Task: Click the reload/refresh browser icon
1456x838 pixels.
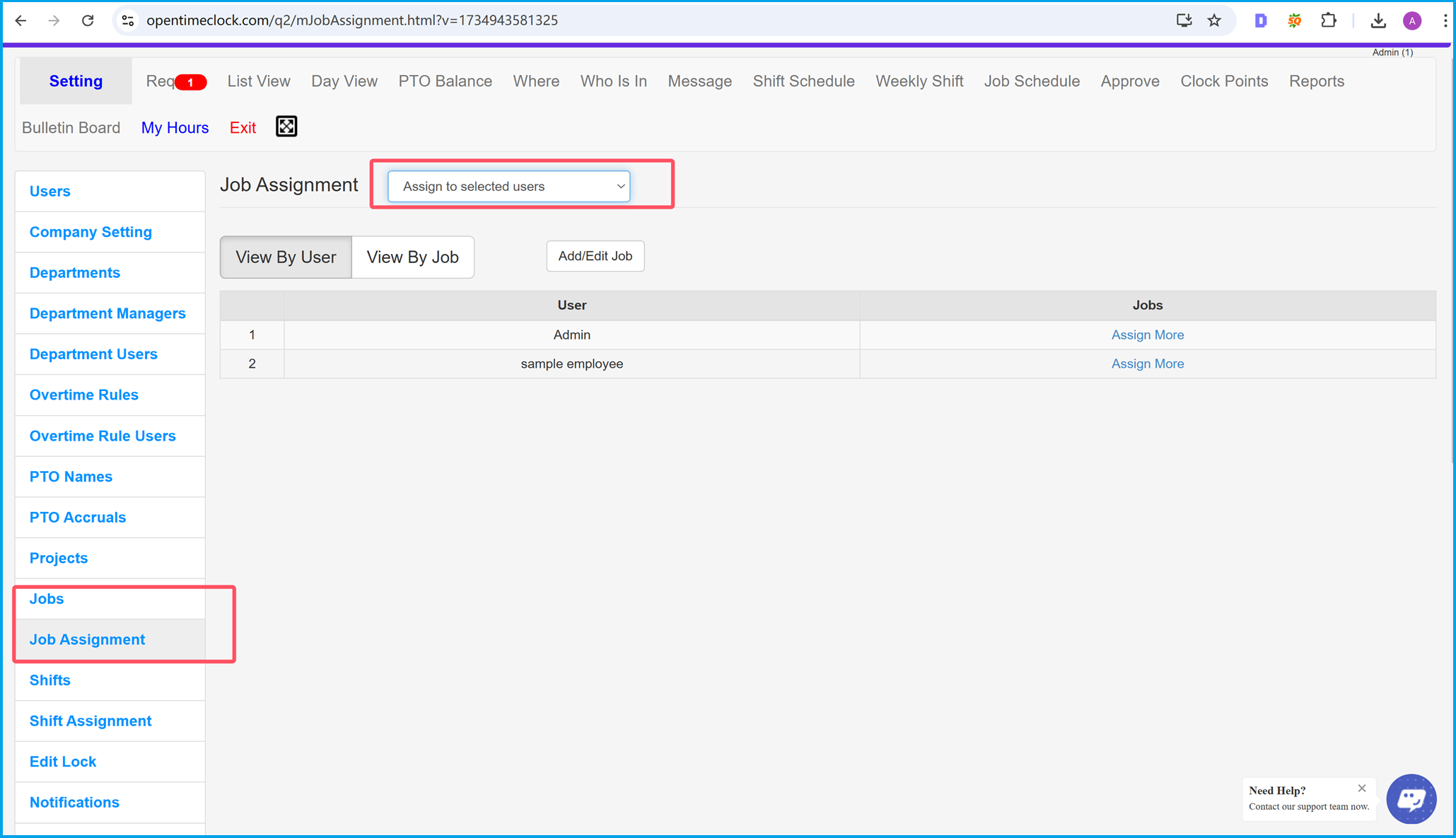Action: 88,20
